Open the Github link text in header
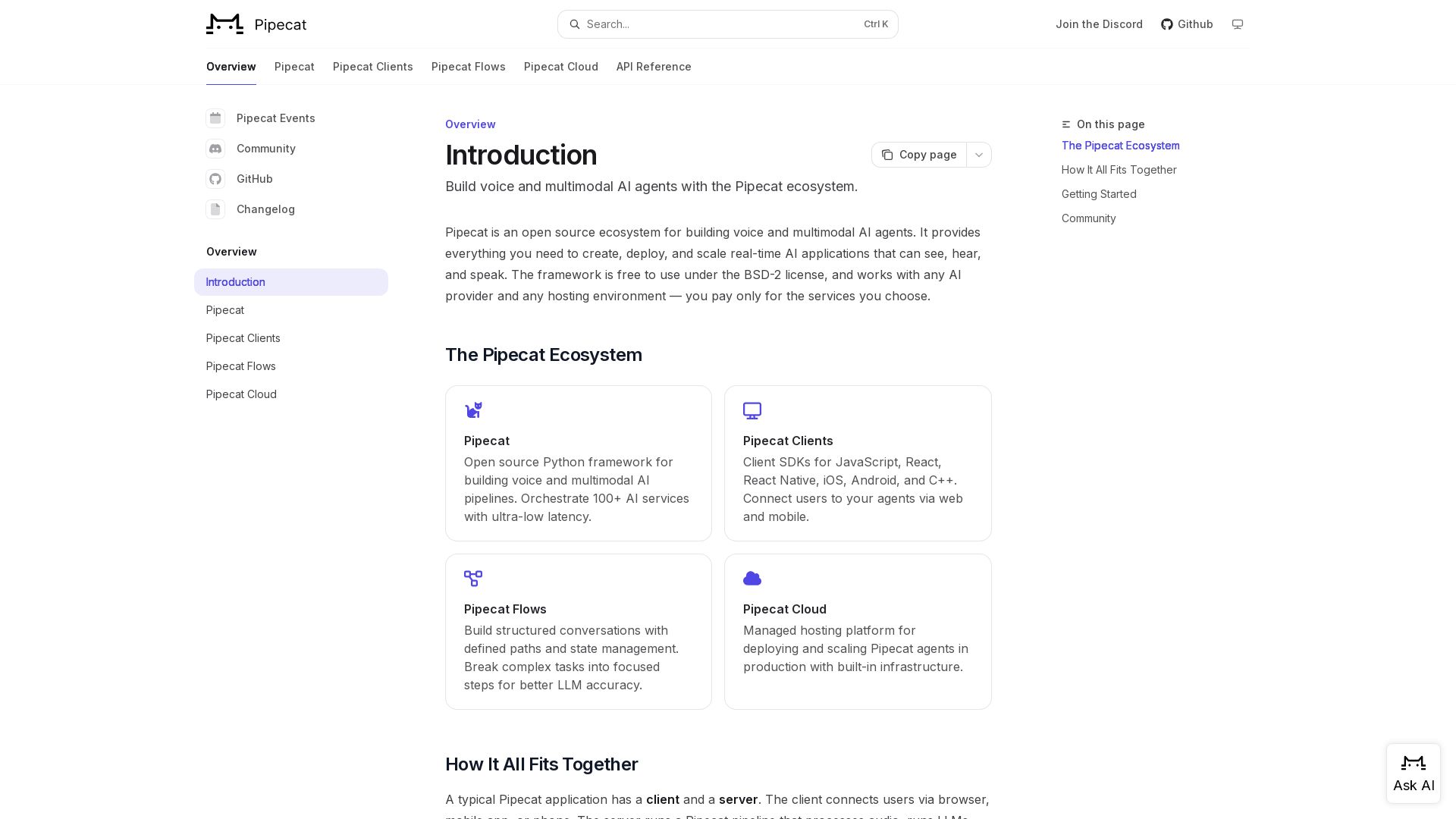1456x819 pixels. pyautogui.click(x=1195, y=24)
